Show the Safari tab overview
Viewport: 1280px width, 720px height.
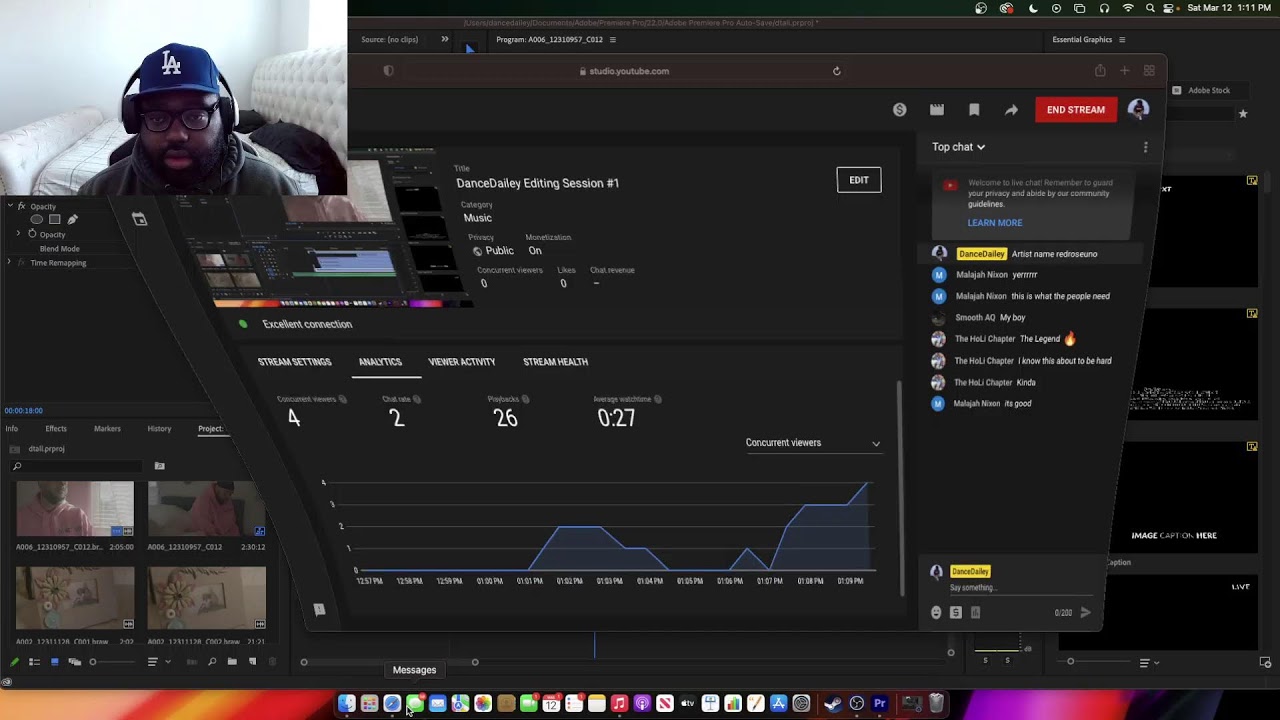1149,71
